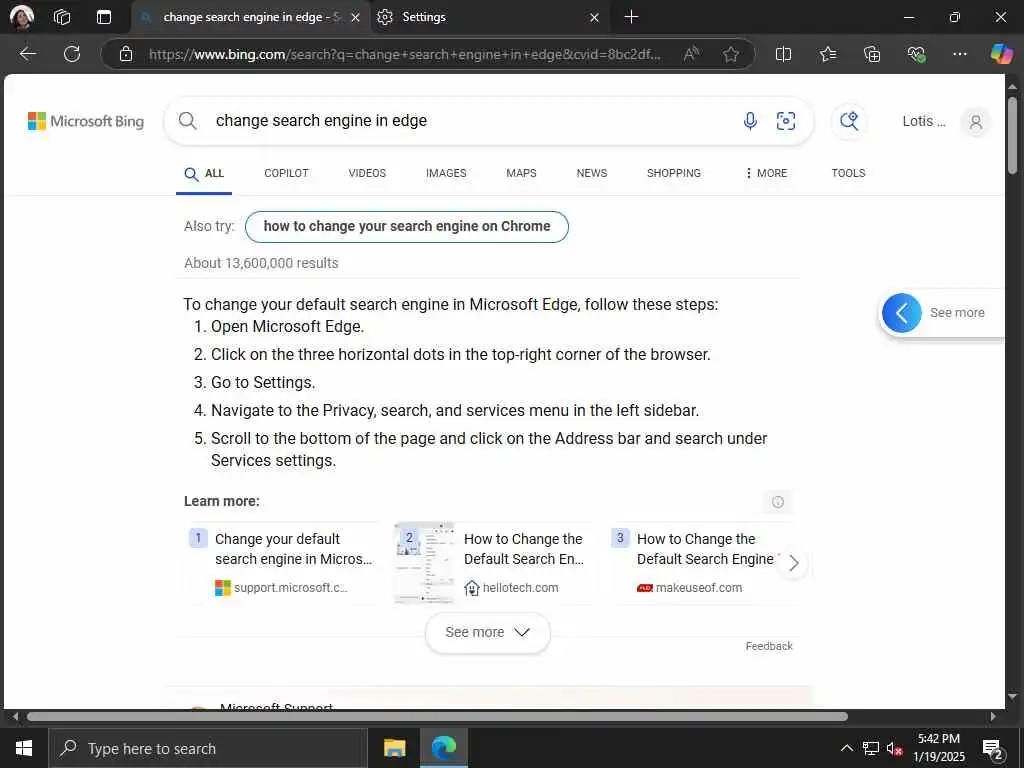This screenshot has height=768, width=1024.
Task: Open the taskbar clock and date
Action: coord(938,748)
